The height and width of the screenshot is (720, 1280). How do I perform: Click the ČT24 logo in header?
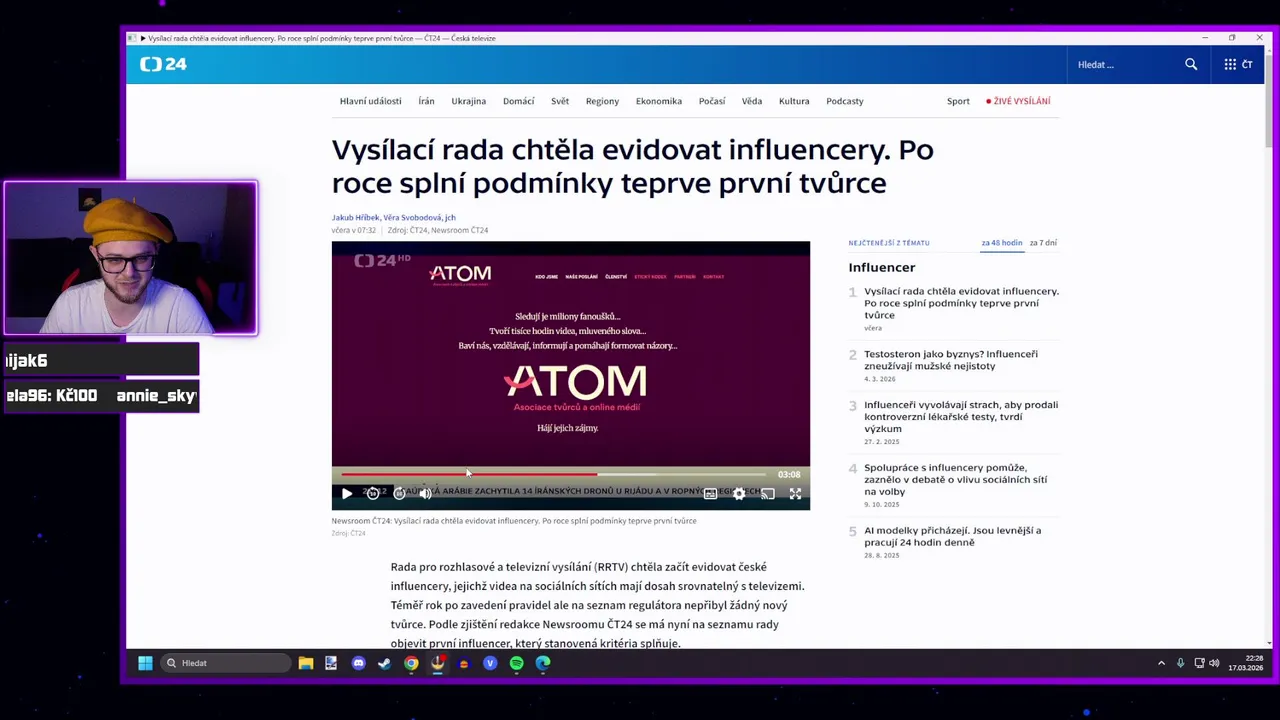pos(163,64)
